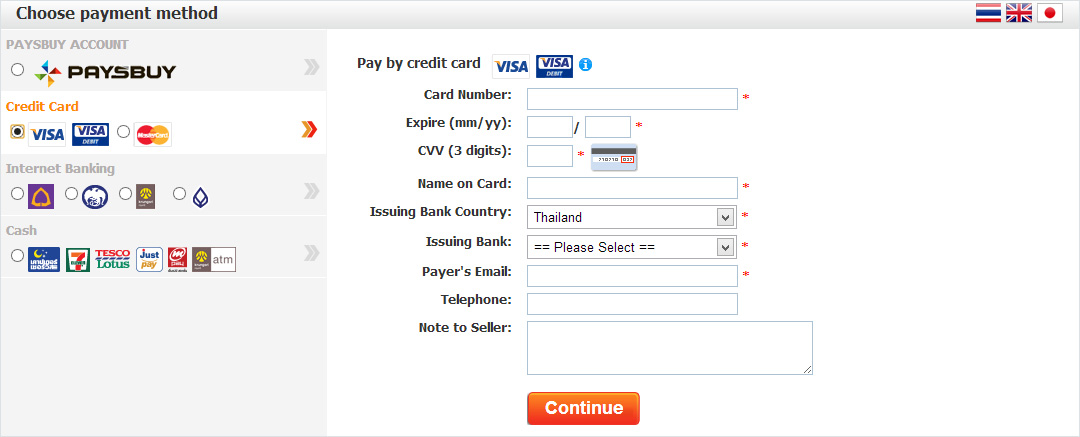
Task: Click the orange Credit Card arrow
Action: (x=310, y=129)
